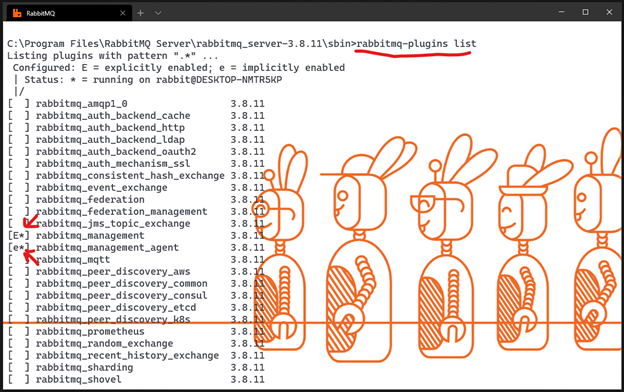
Task: Click version 3.8.11 on rabbitmq_shovel row
Action: tap(248, 379)
